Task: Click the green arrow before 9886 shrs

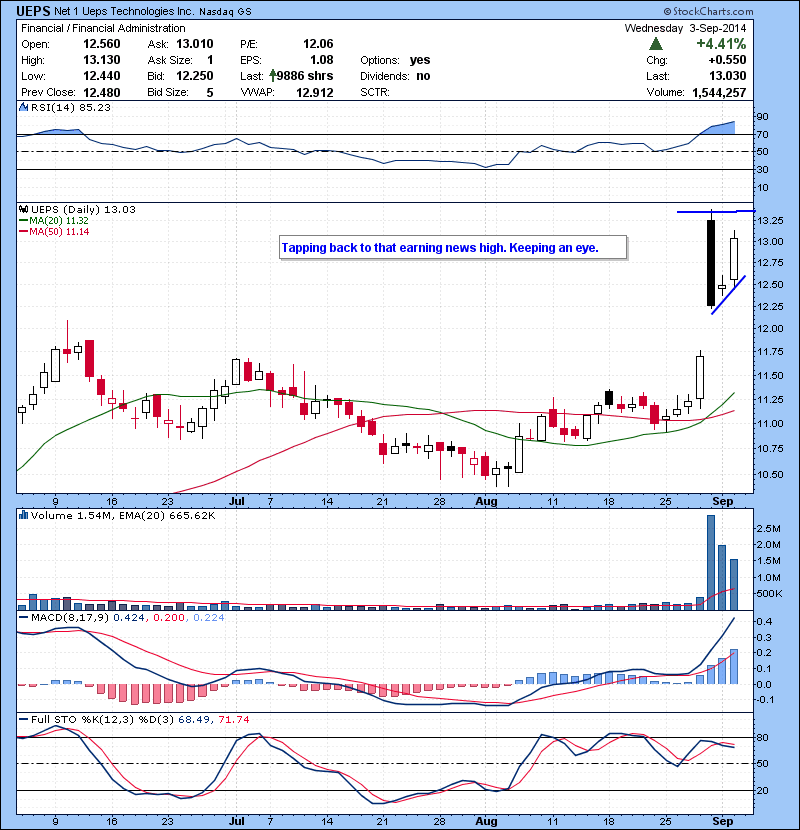Action: point(272,76)
